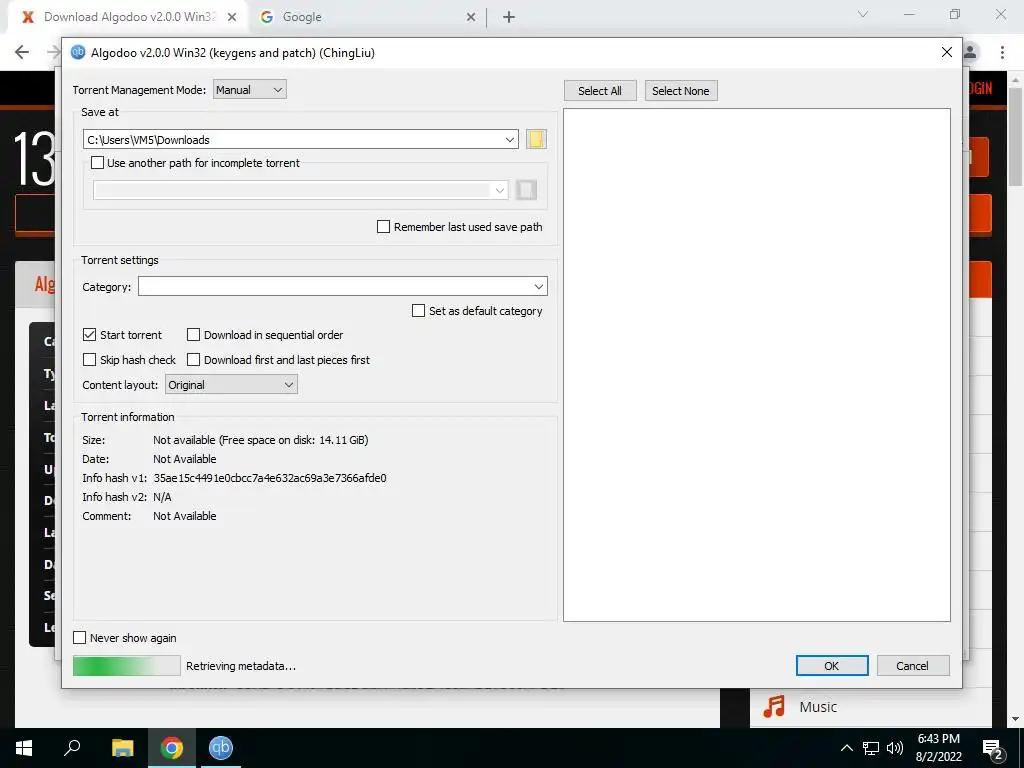The height and width of the screenshot is (768, 1024).
Task: Click the volume speaker tray icon
Action: pos(895,748)
